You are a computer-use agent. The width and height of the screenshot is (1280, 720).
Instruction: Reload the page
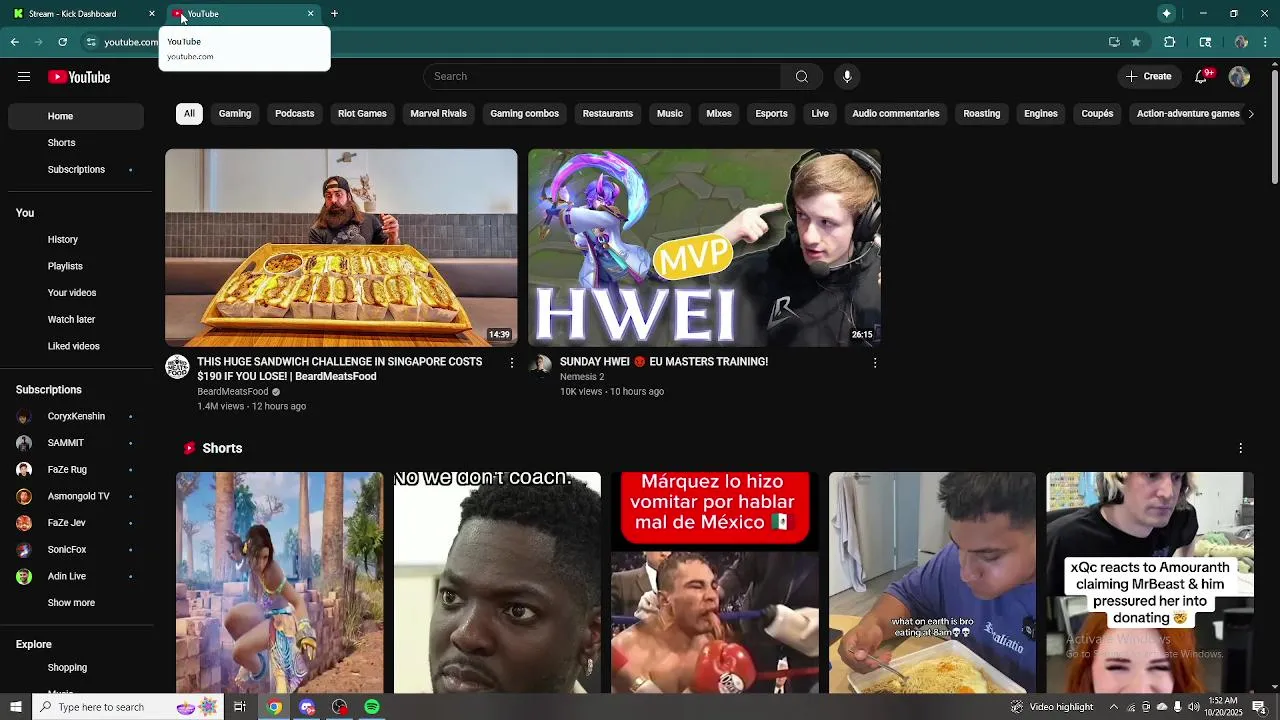(x=62, y=42)
